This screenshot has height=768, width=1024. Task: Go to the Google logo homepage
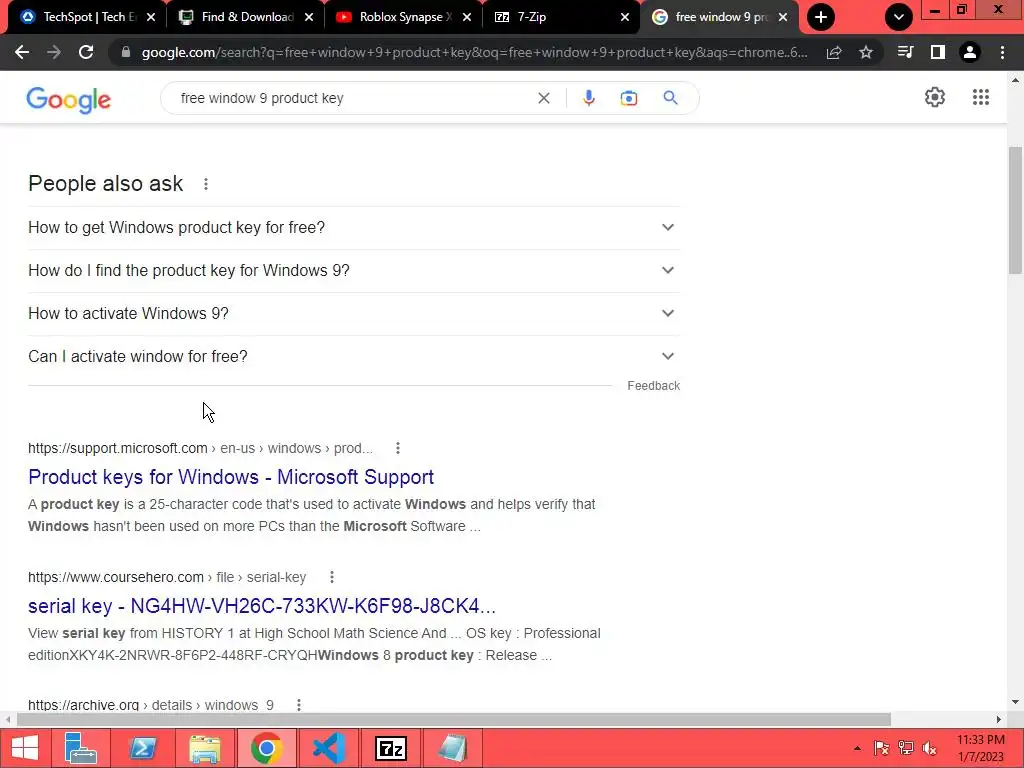(x=69, y=100)
